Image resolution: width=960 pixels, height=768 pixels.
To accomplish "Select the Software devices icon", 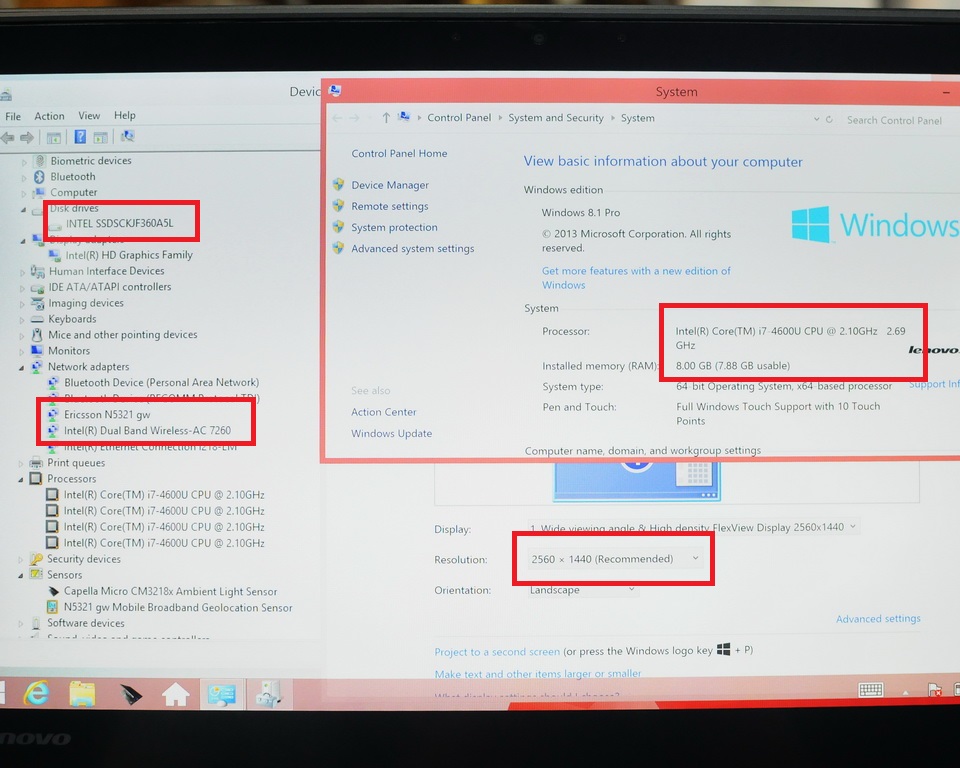I will point(36,623).
